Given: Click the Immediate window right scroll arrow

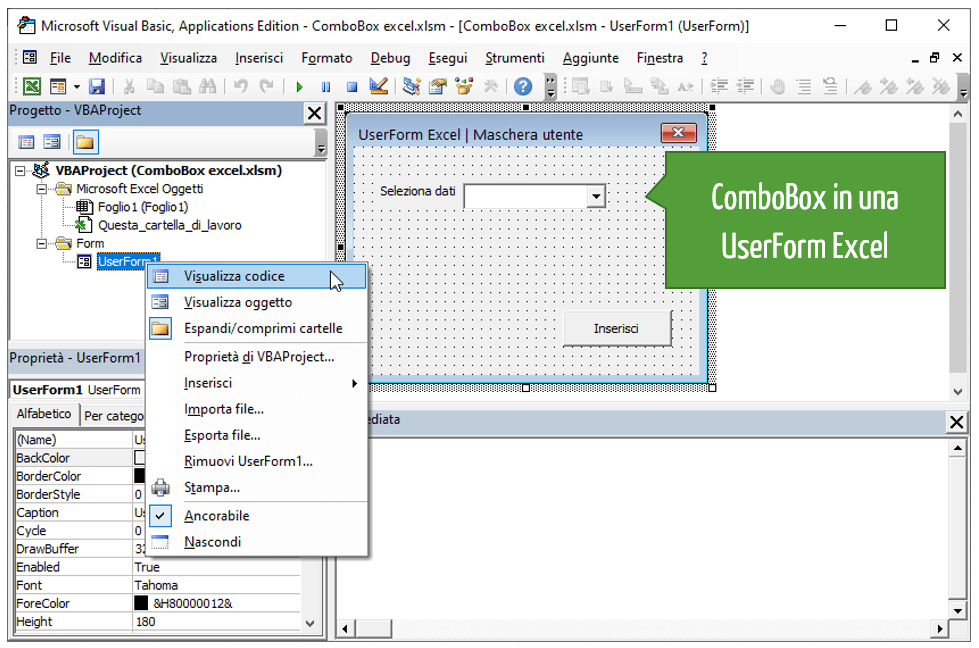Looking at the screenshot, I should pos(940,629).
